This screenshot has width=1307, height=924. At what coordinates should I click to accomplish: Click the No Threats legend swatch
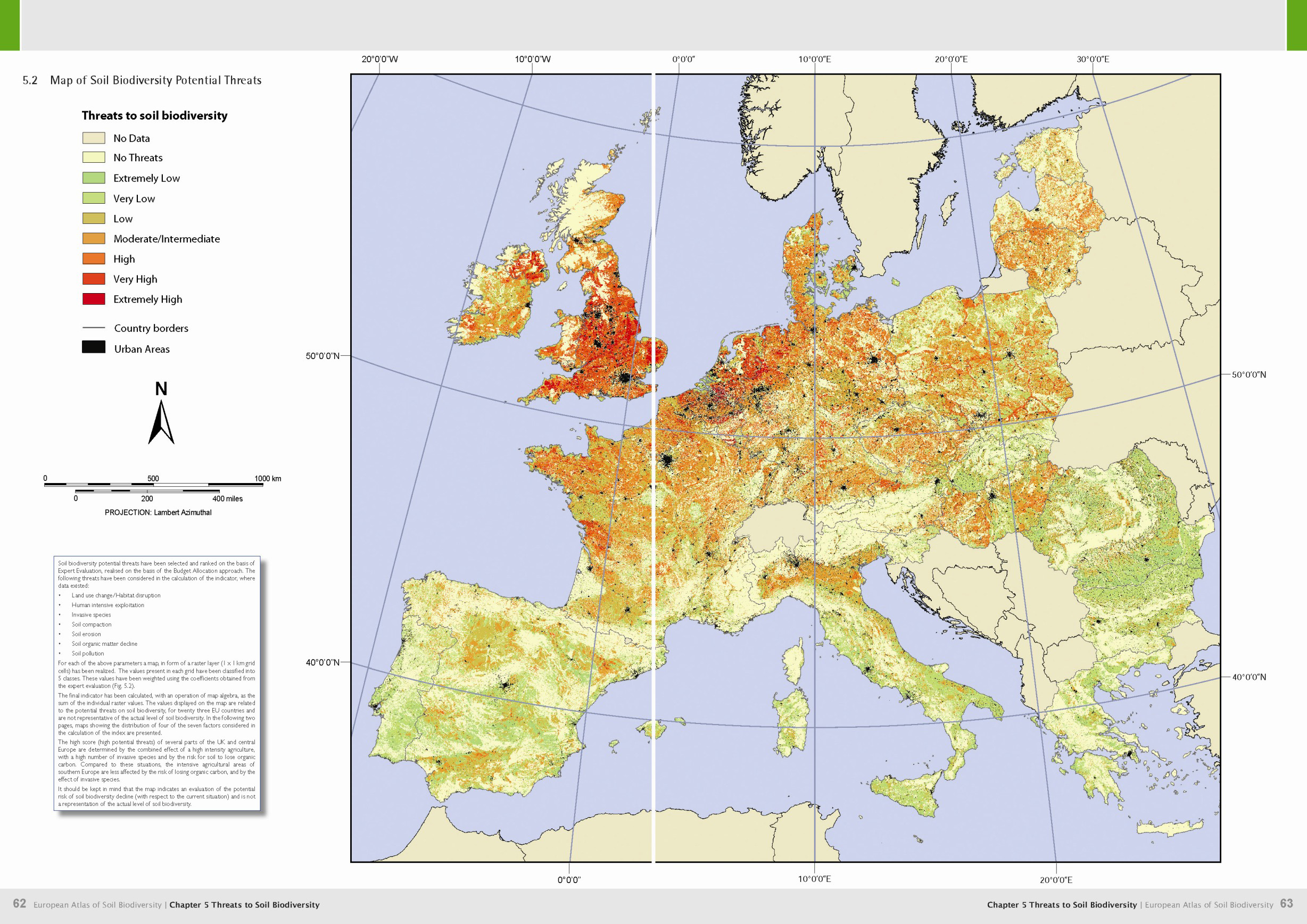93,157
